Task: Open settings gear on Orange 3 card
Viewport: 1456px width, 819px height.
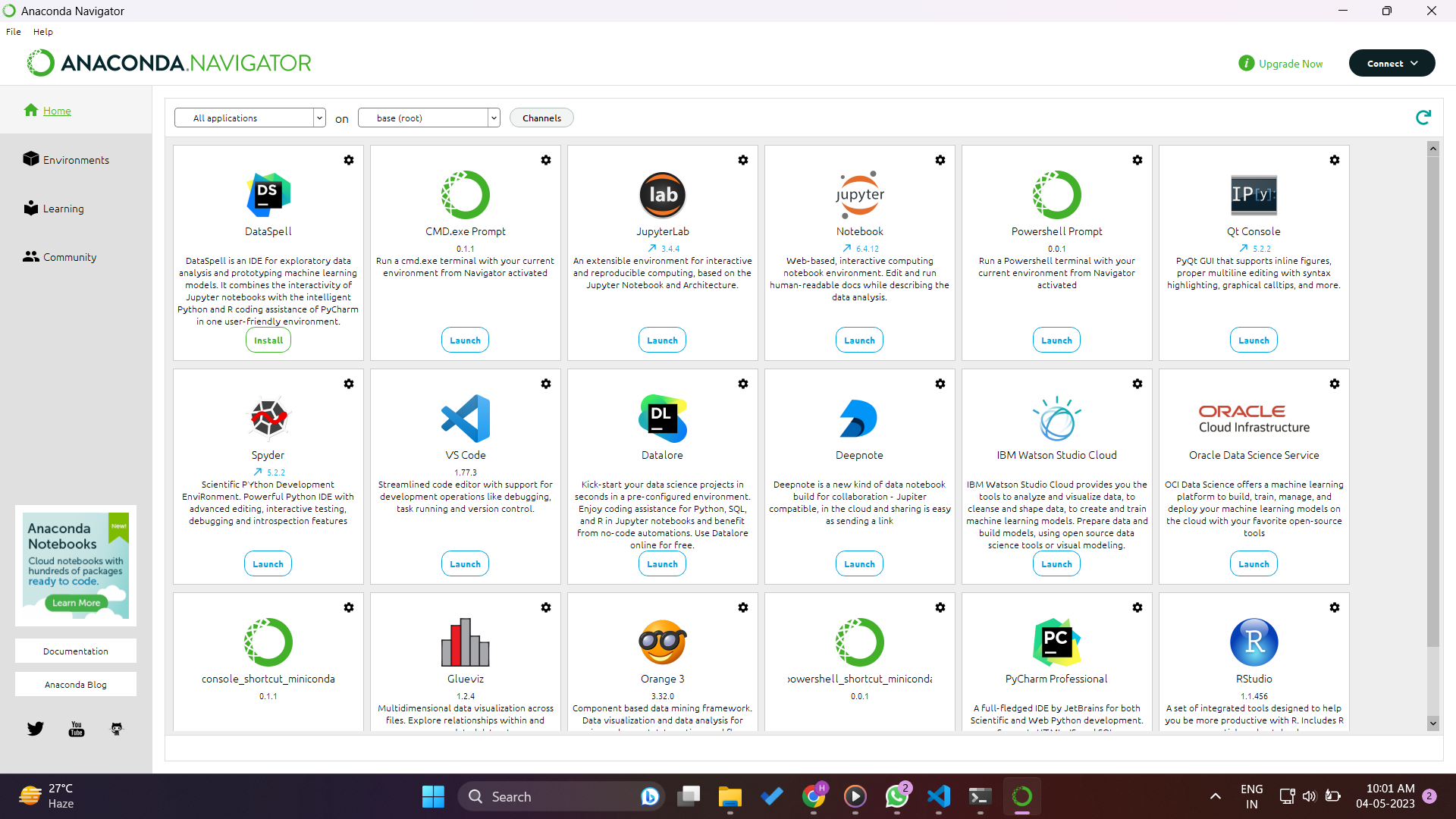Action: click(743, 607)
